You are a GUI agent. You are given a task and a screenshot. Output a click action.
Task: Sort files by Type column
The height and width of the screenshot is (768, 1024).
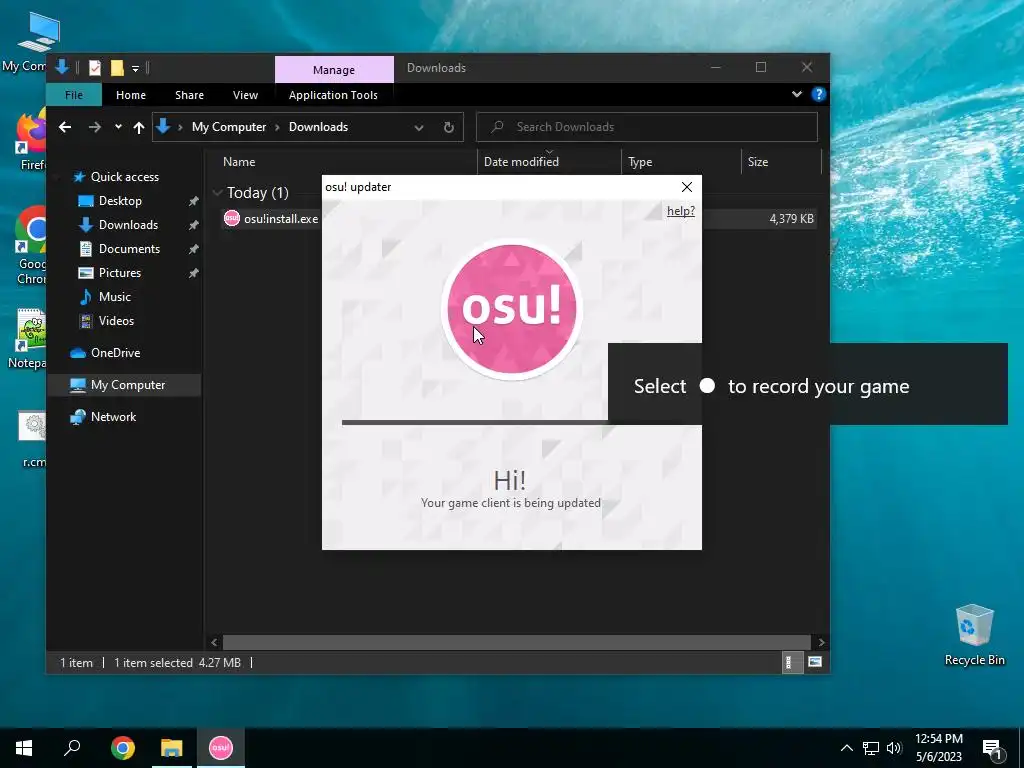pyautogui.click(x=640, y=161)
